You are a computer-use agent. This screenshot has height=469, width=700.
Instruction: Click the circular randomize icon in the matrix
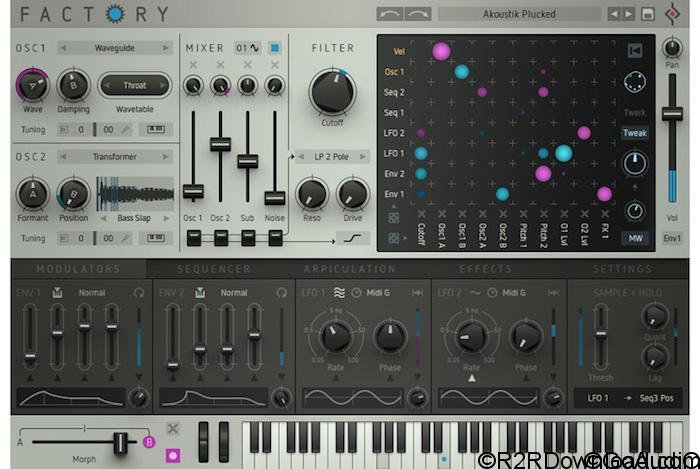click(x=635, y=82)
